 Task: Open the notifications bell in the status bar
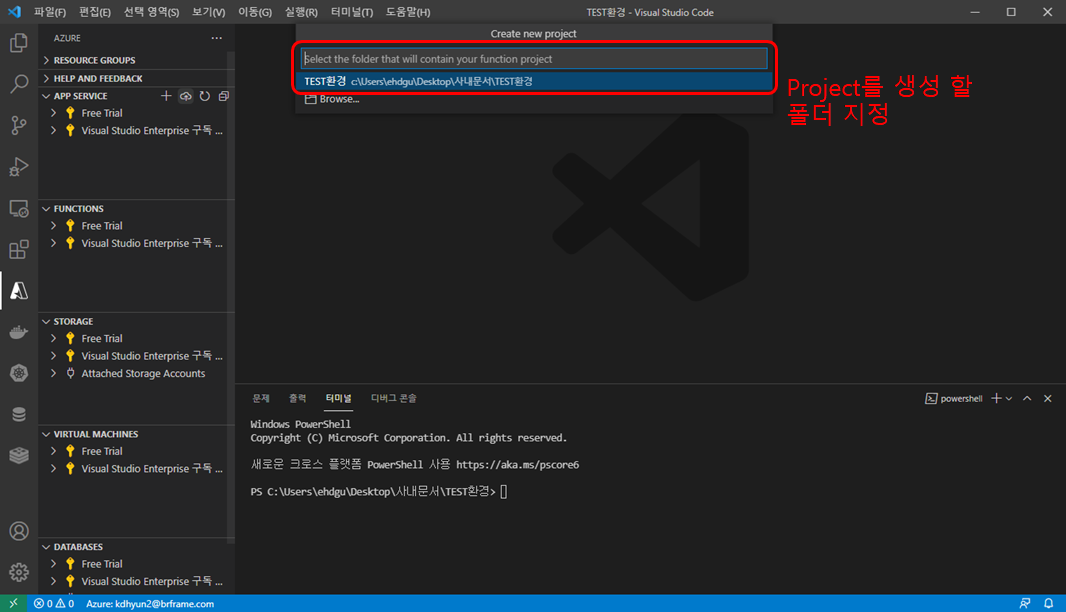click(x=1048, y=603)
